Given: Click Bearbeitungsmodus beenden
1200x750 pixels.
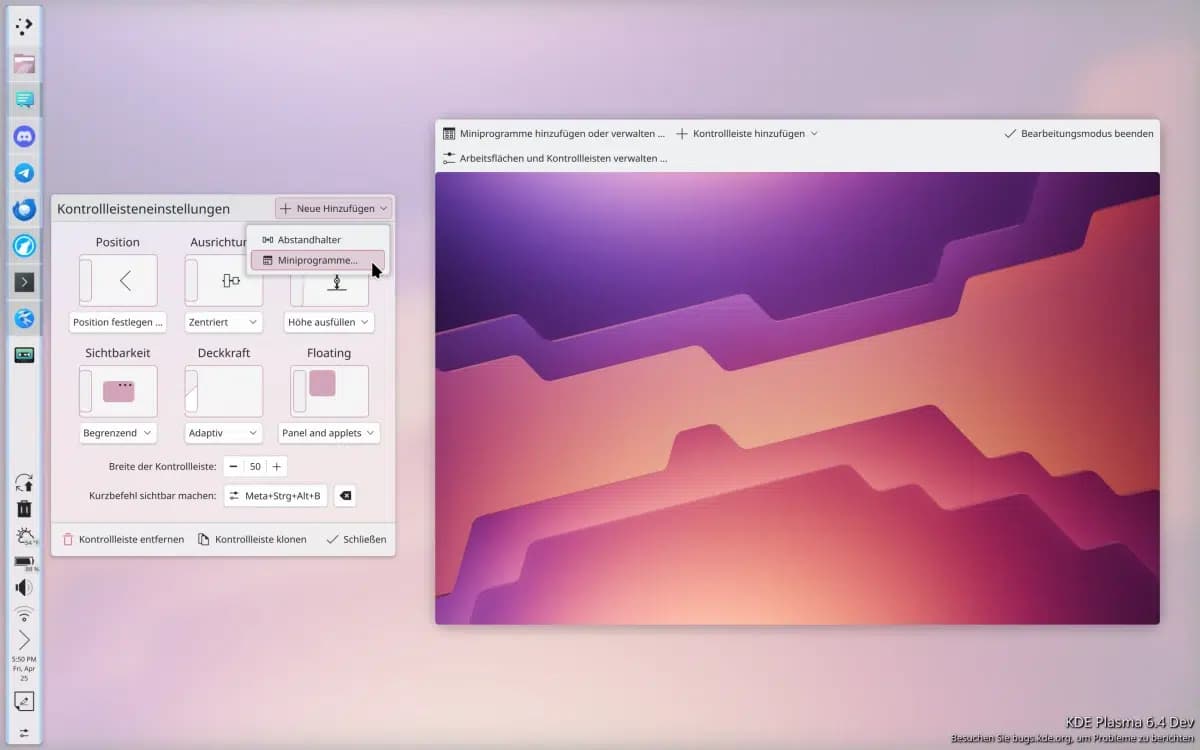Looking at the screenshot, I should point(1079,133).
